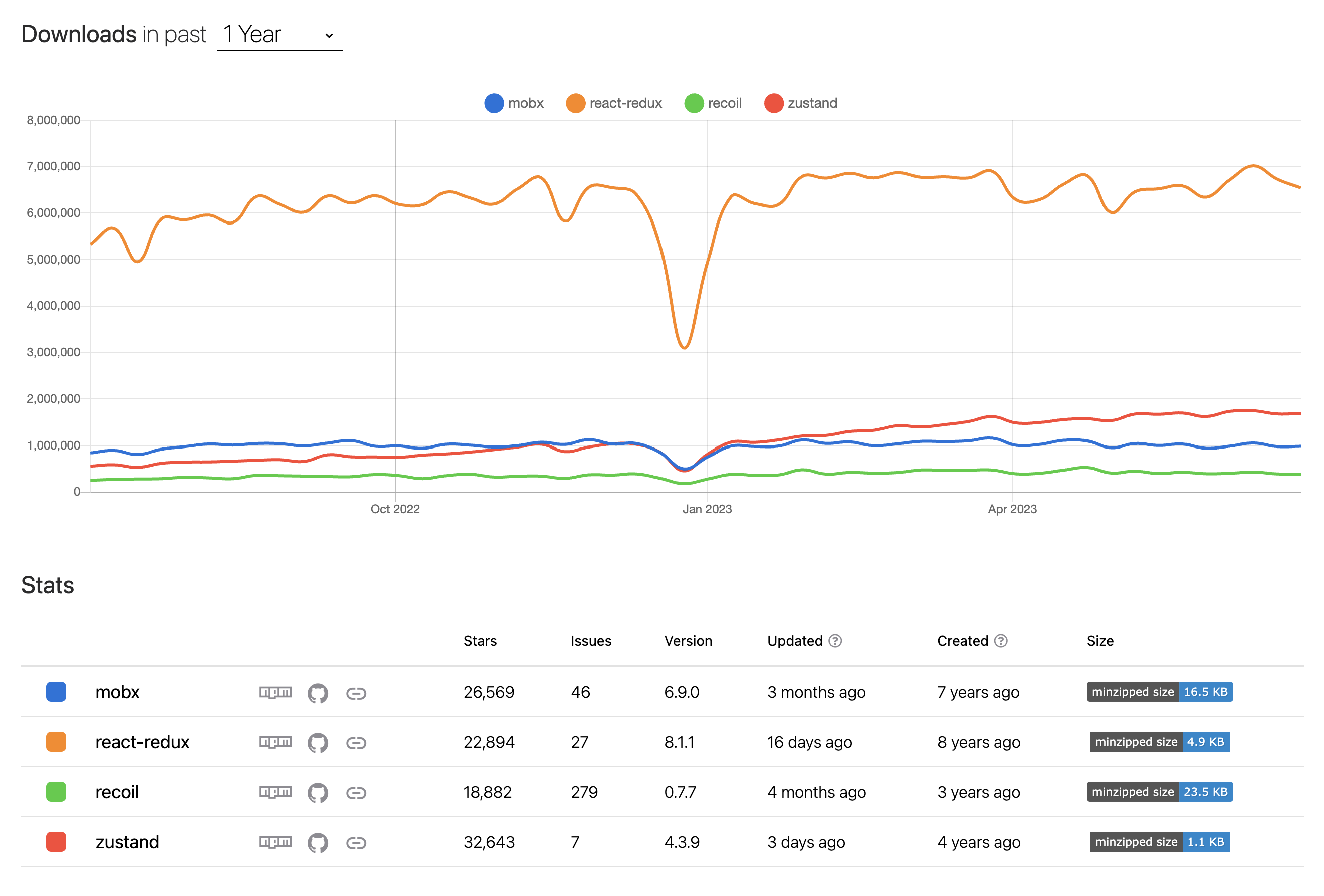Toggle mobx series in chart legend
This screenshot has height=896, width=1324.
tap(514, 103)
